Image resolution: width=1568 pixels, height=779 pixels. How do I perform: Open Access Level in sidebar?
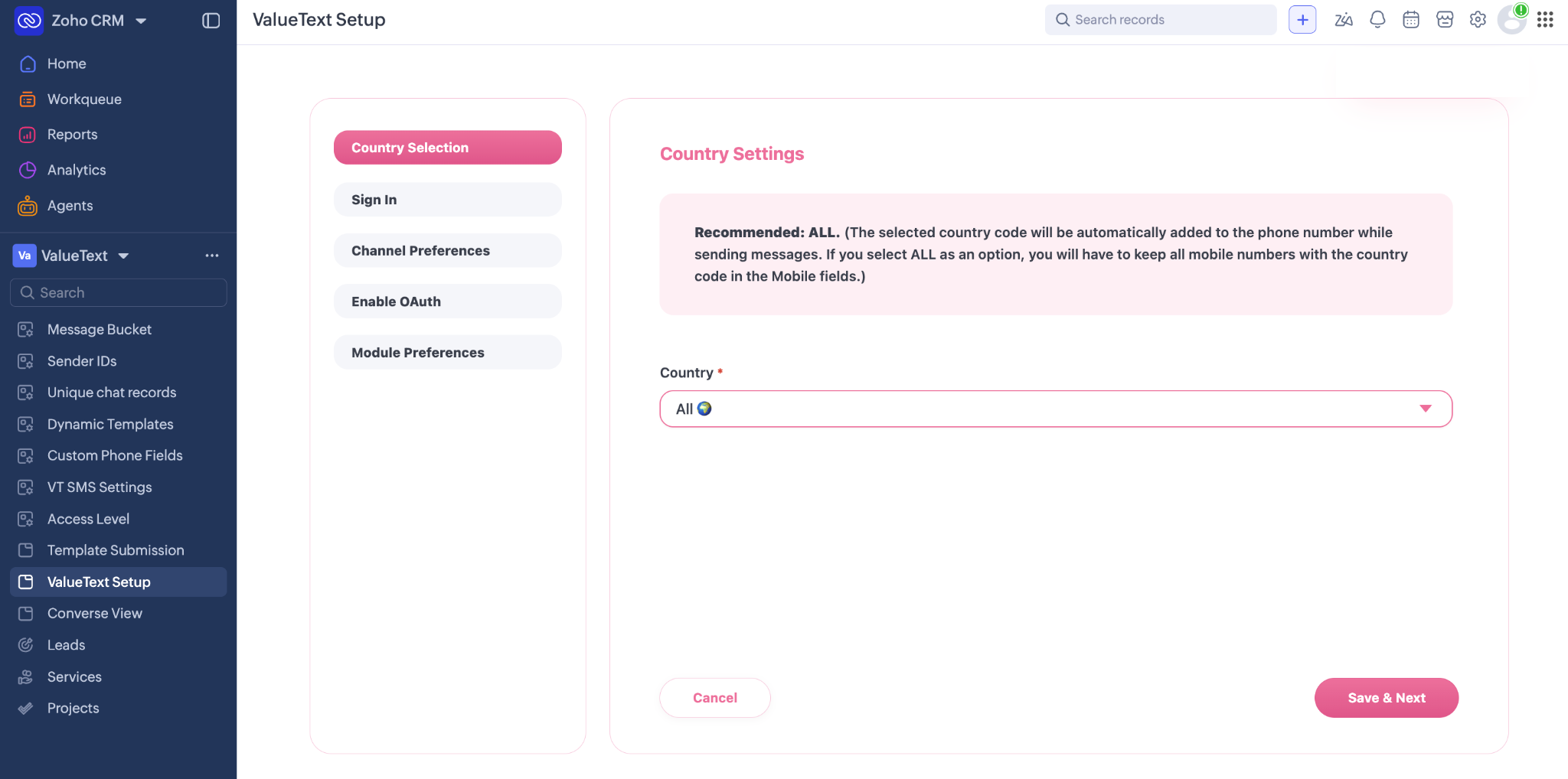pyautogui.click(x=119, y=519)
